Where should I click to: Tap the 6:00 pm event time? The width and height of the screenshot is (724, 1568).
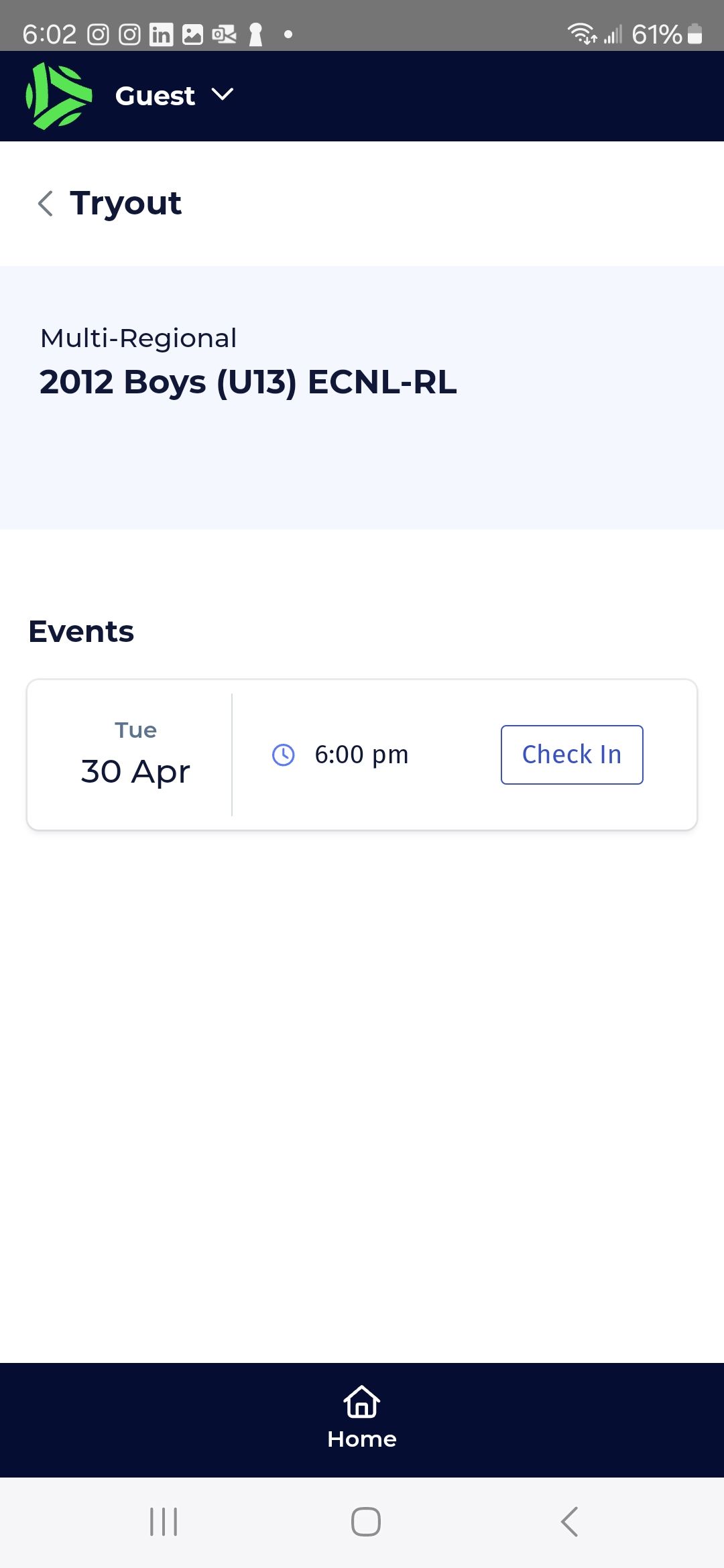click(x=361, y=755)
